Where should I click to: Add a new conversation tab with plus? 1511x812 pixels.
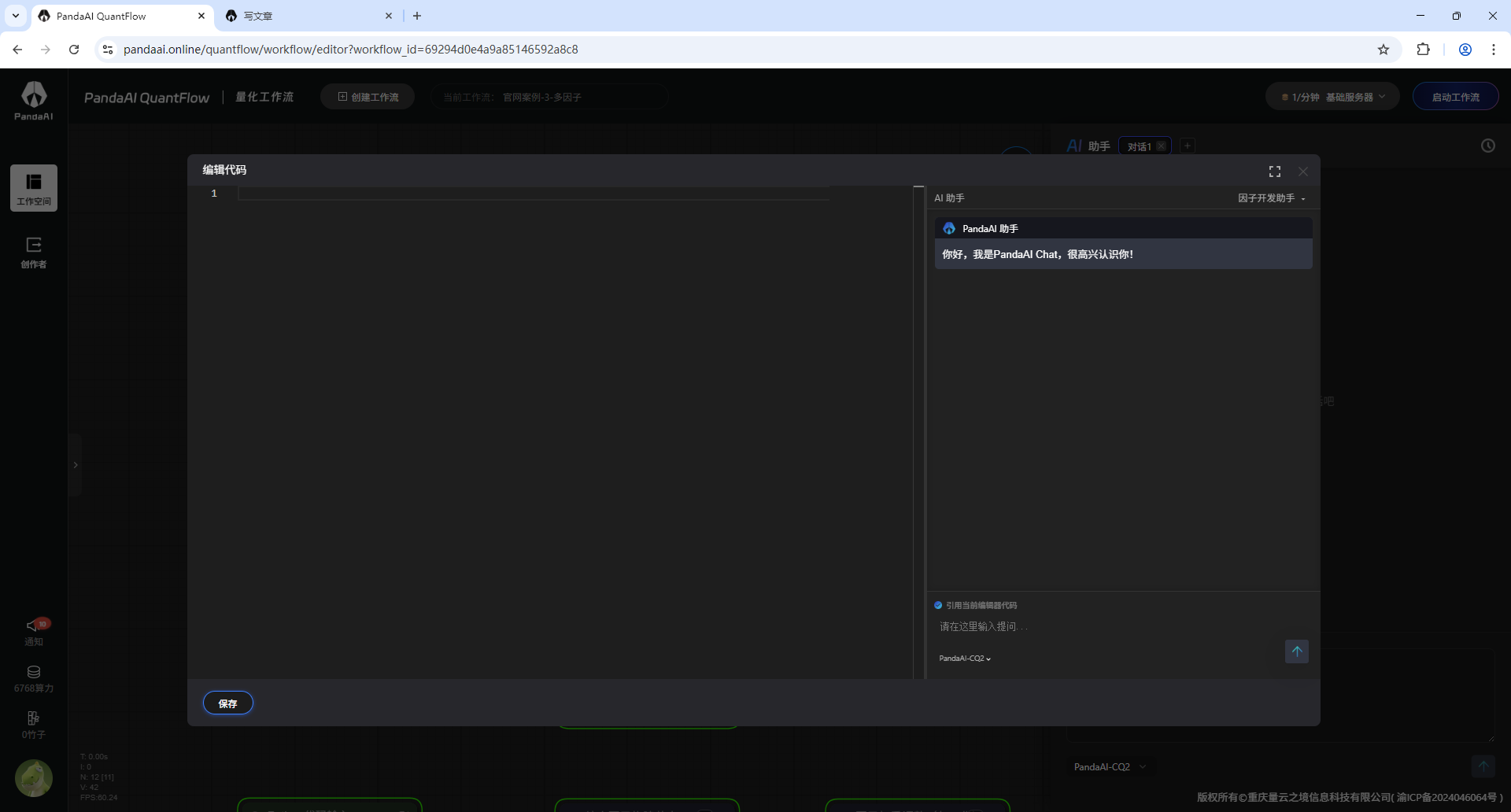click(1188, 146)
